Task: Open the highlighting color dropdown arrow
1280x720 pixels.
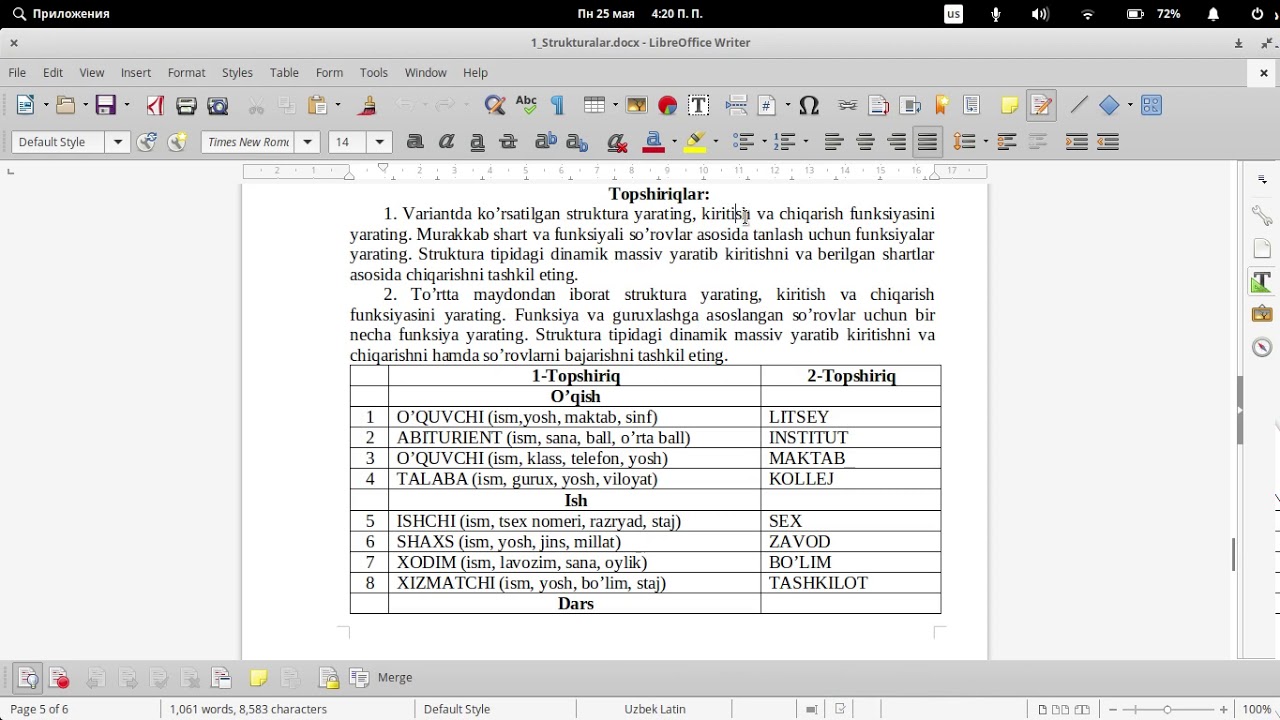Action: [715, 142]
